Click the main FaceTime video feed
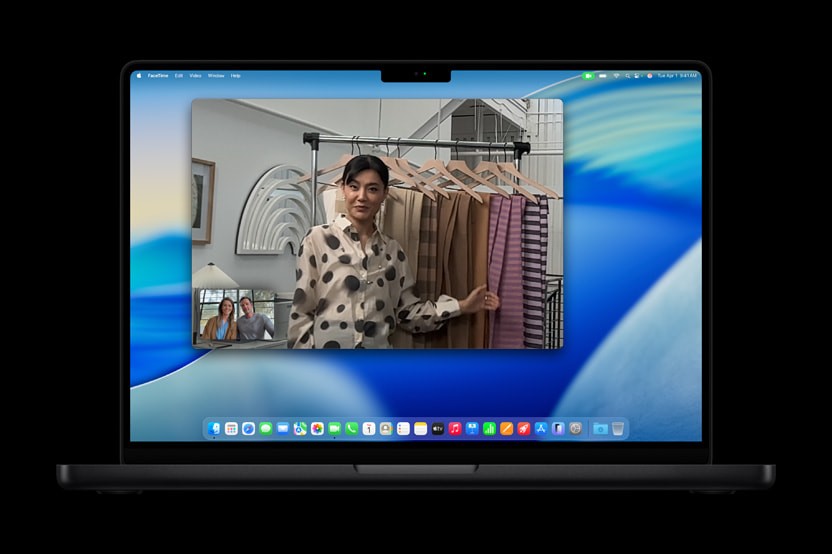 click(x=377, y=223)
